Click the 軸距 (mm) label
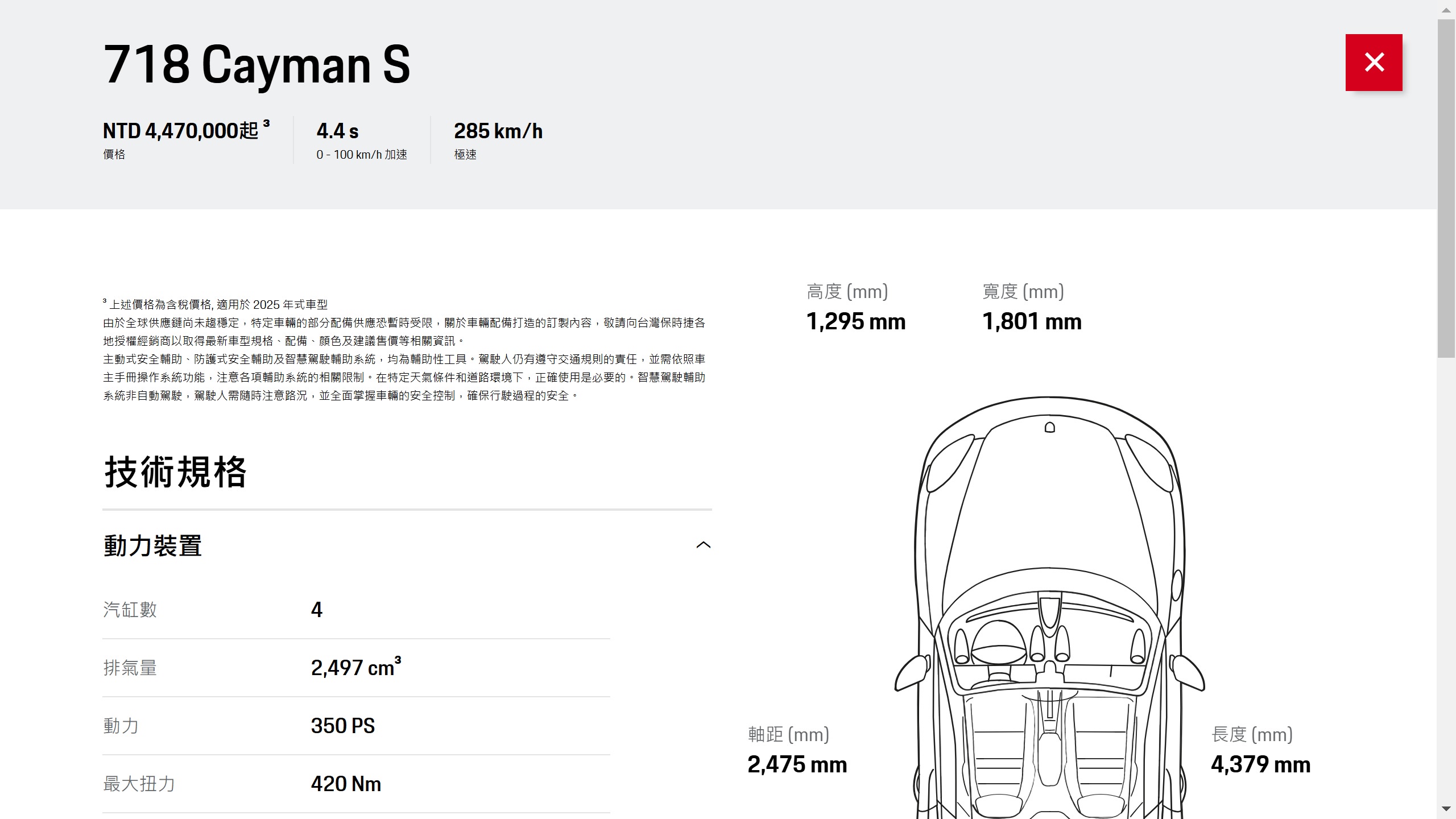Image resolution: width=1456 pixels, height=819 pixels. tap(788, 734)
